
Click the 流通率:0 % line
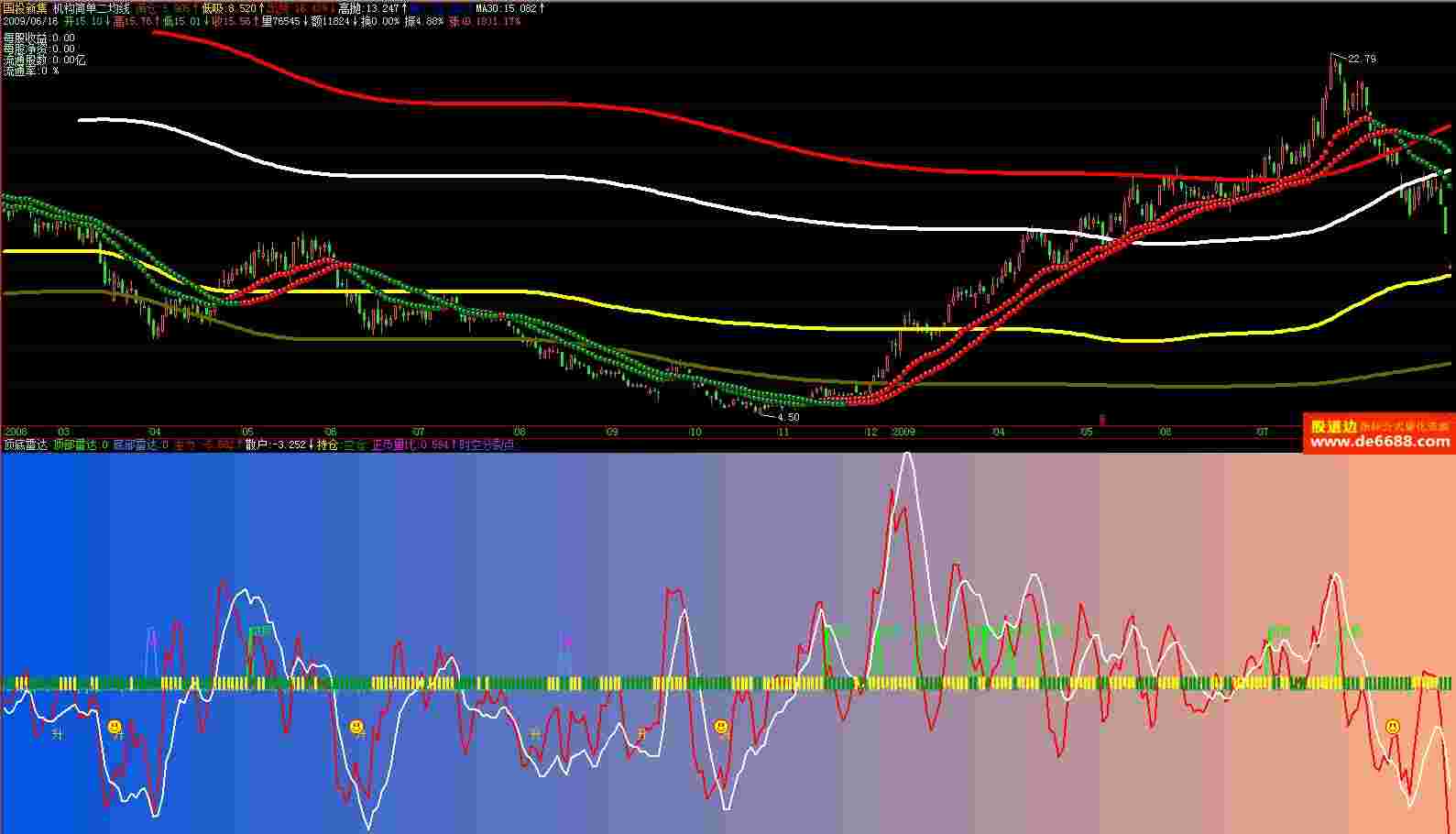[30, 71]
